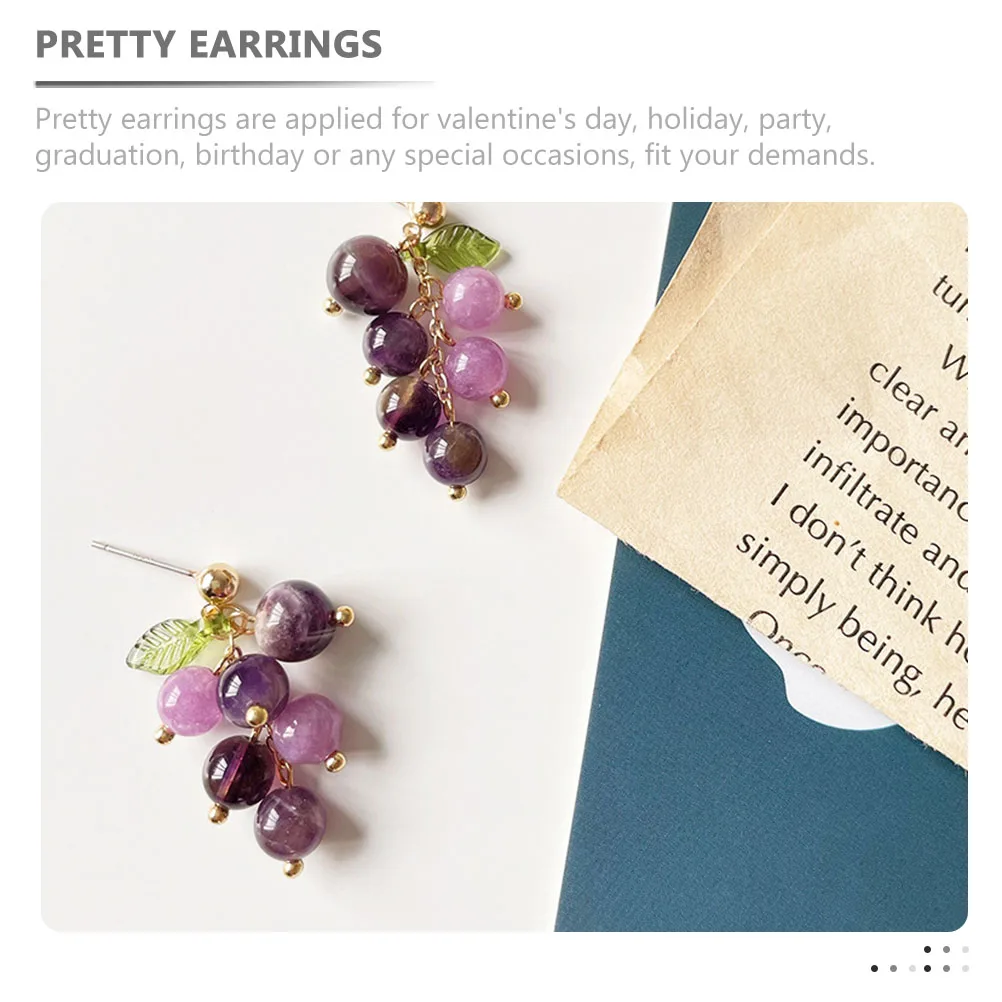This screenshot has height=1002, width=1002.
Task: Click the striped amethyst bead beside gold stud
Action: coord(295,614)
